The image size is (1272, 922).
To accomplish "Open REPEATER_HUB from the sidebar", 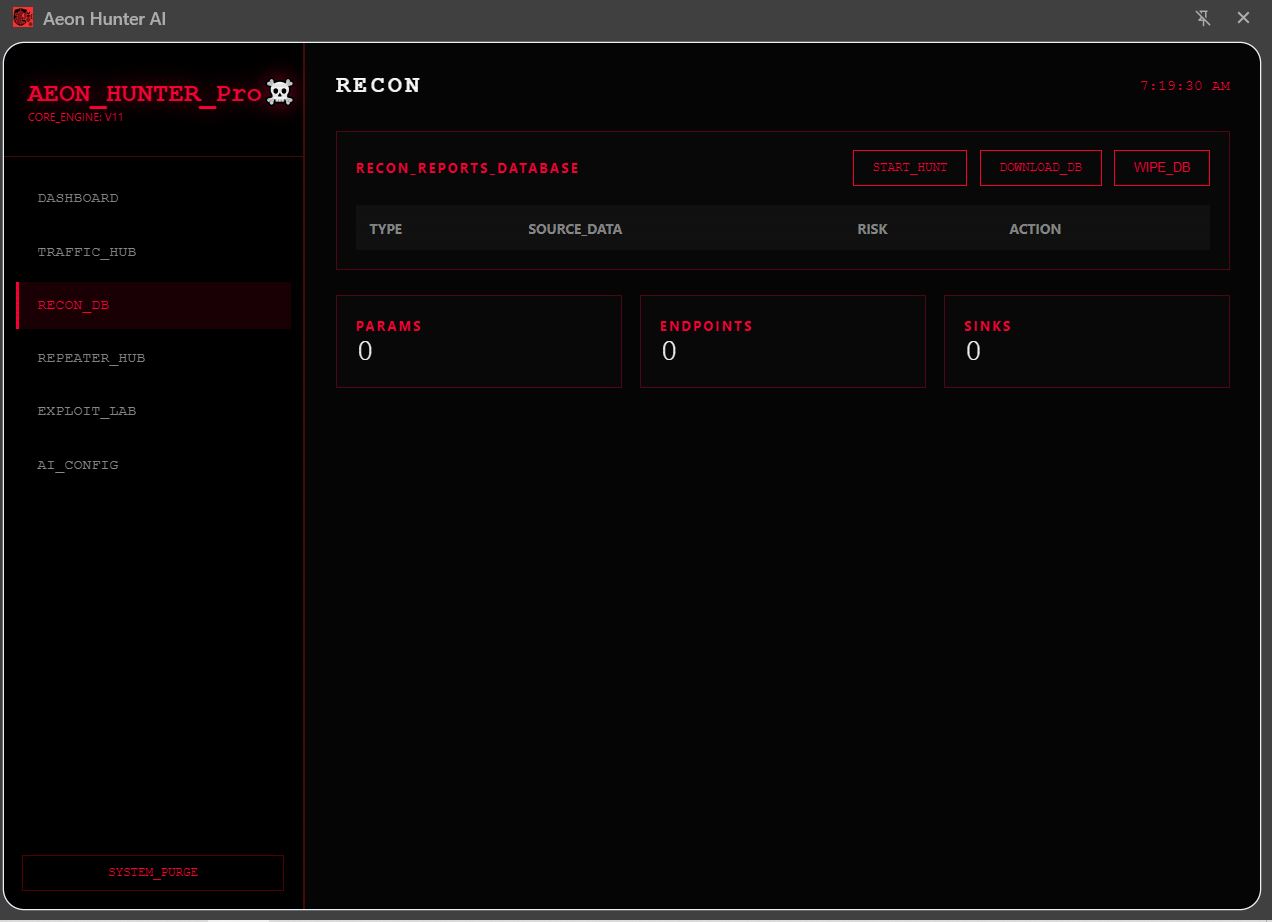I will point(91,358).
